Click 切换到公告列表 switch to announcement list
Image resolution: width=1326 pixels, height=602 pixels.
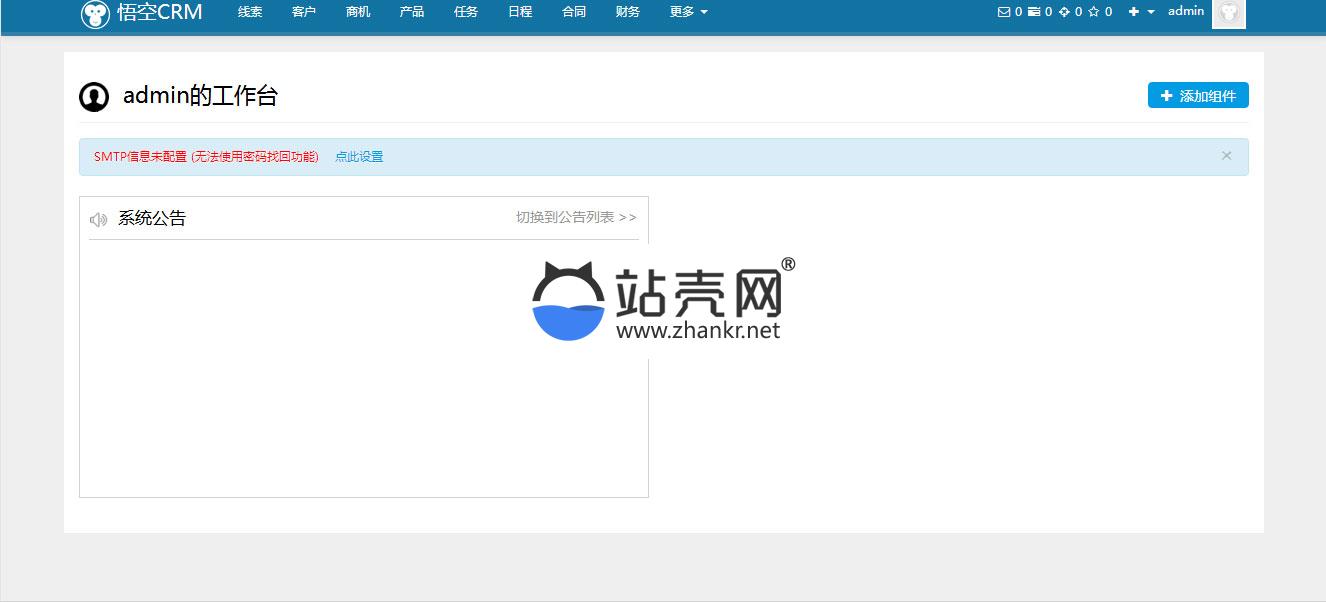coord(576,217)
